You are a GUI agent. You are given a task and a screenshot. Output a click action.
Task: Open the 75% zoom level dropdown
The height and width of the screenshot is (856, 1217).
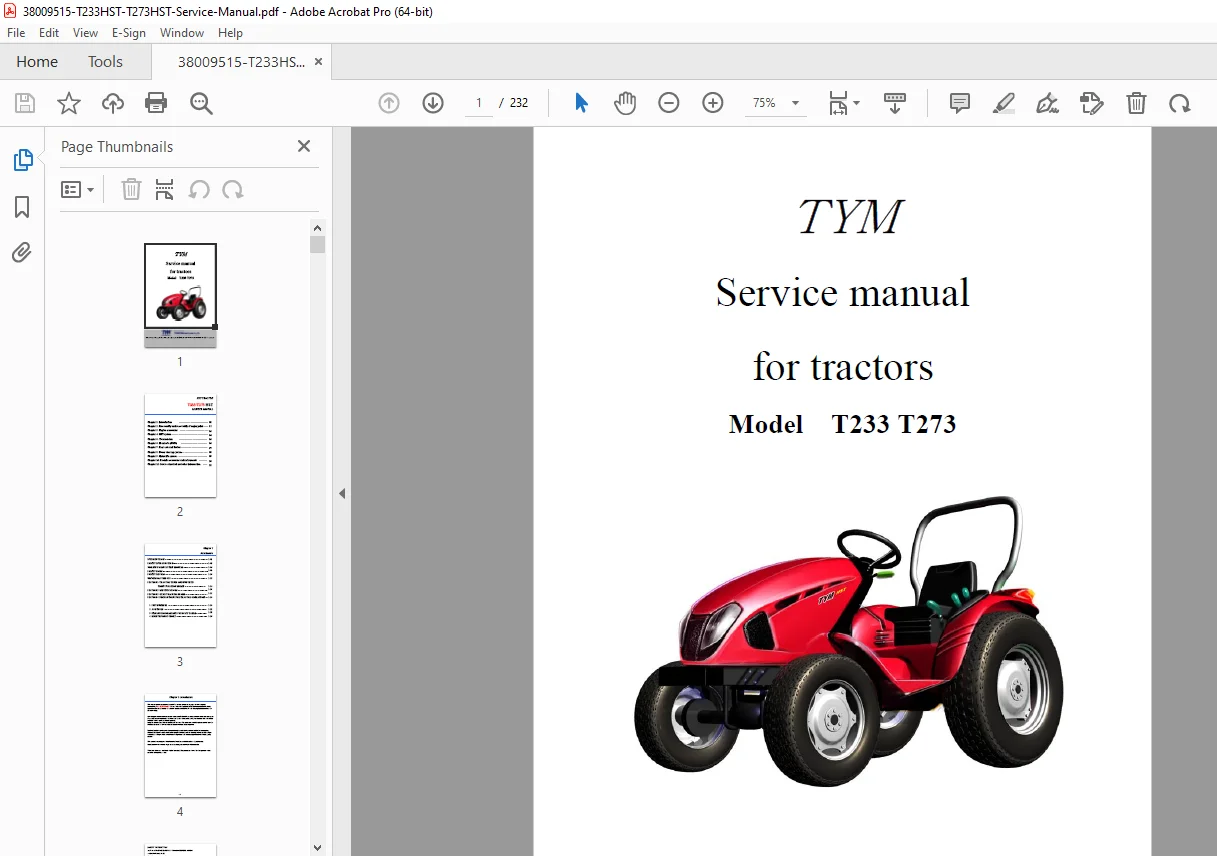[776, 103]
